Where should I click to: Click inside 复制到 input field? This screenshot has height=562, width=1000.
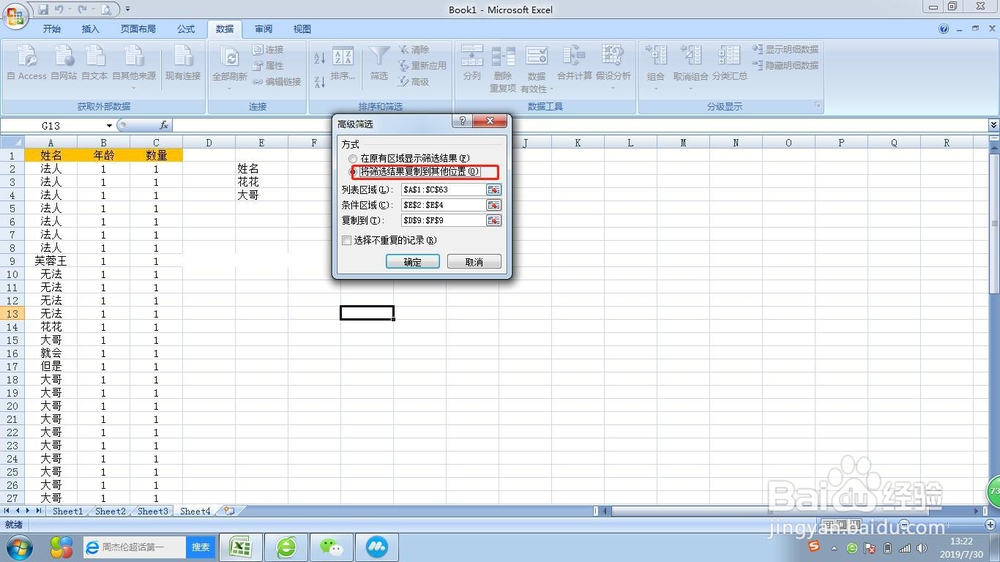click(x=443, y=220)
